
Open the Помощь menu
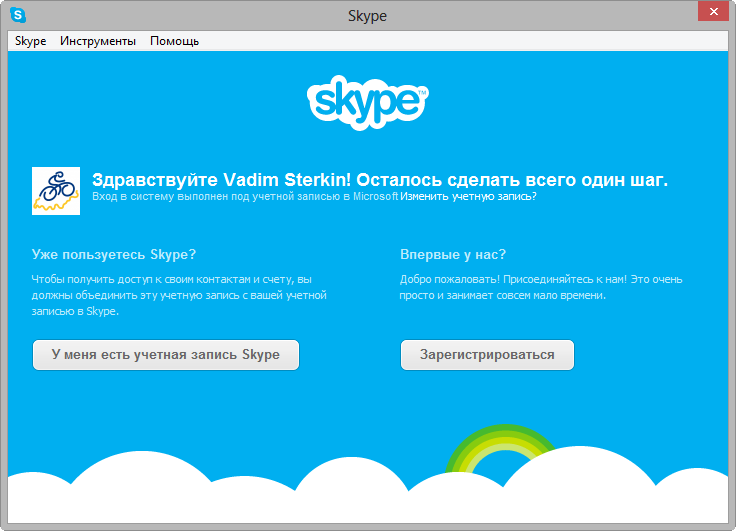[174, 41]
